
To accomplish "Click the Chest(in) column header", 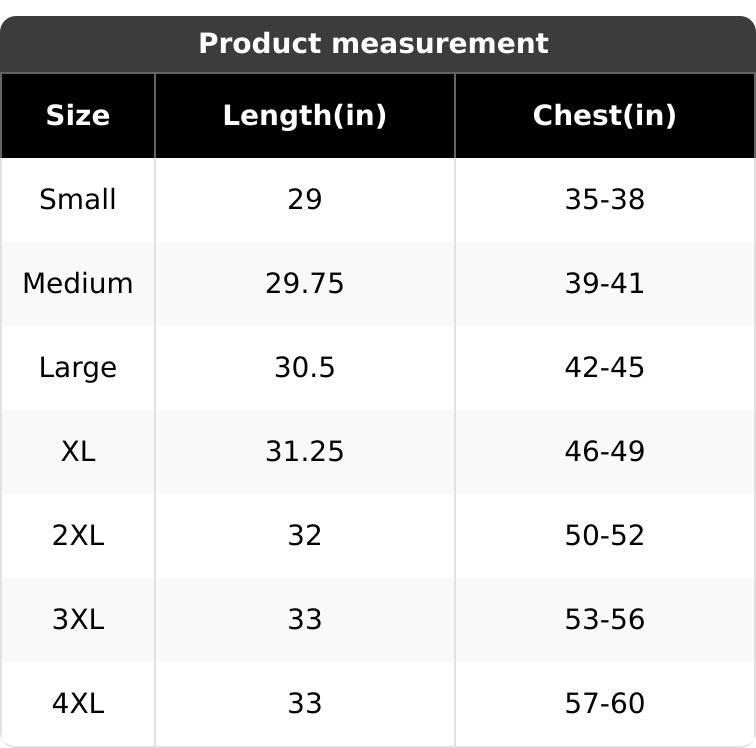I will (x=604, y=116).
